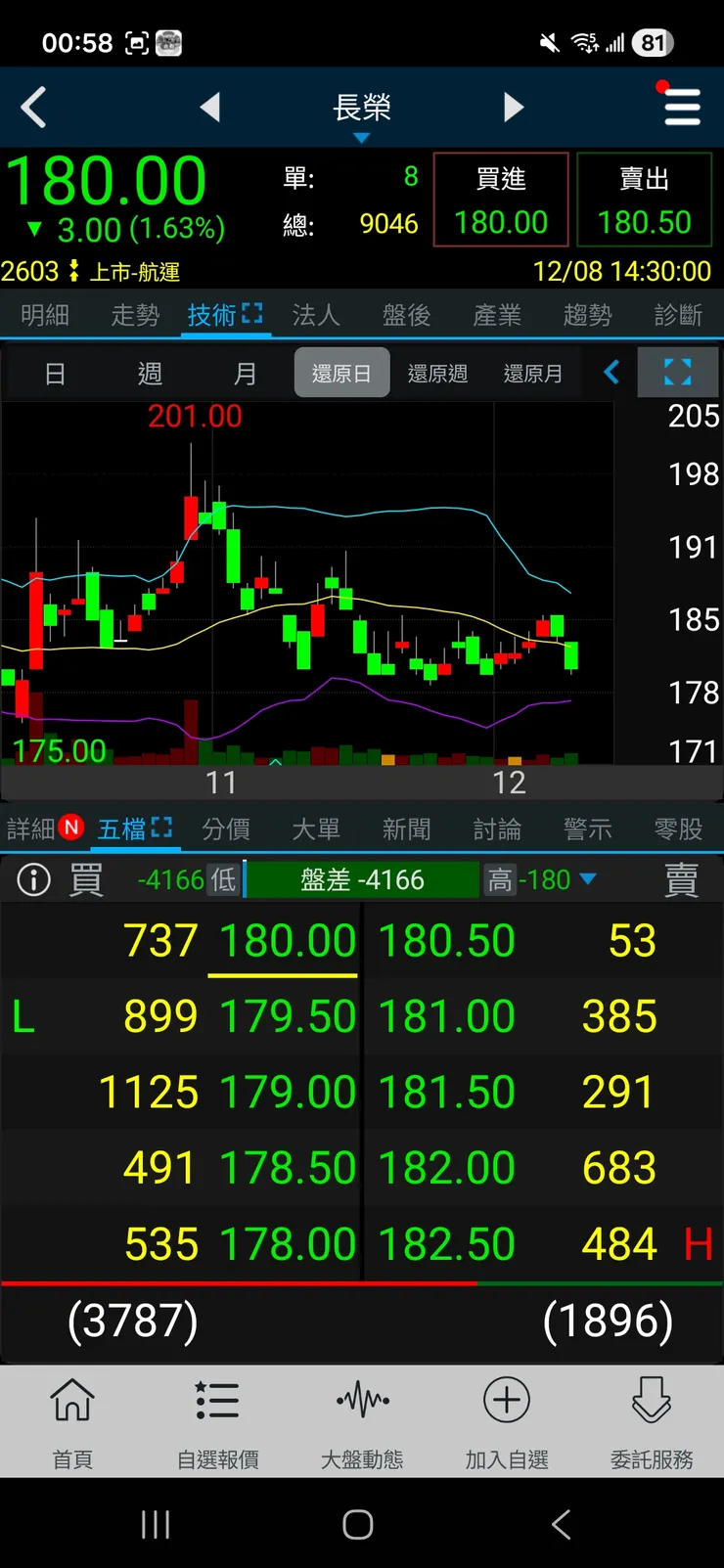Open the 高 -180 dropdown arrow
The height and width of the screenshot is (1568, 724).
[588, 879]
